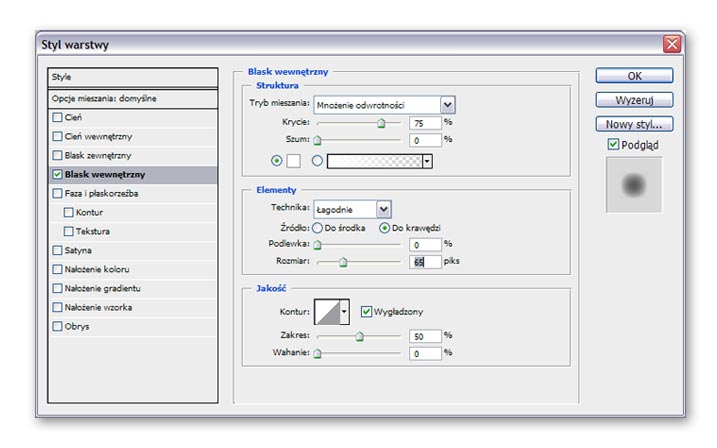Enable the Nałożenie gradientu checkbox
Image resolution: width=717 pixels, height=448 pixels.
(x=57, y=288)
